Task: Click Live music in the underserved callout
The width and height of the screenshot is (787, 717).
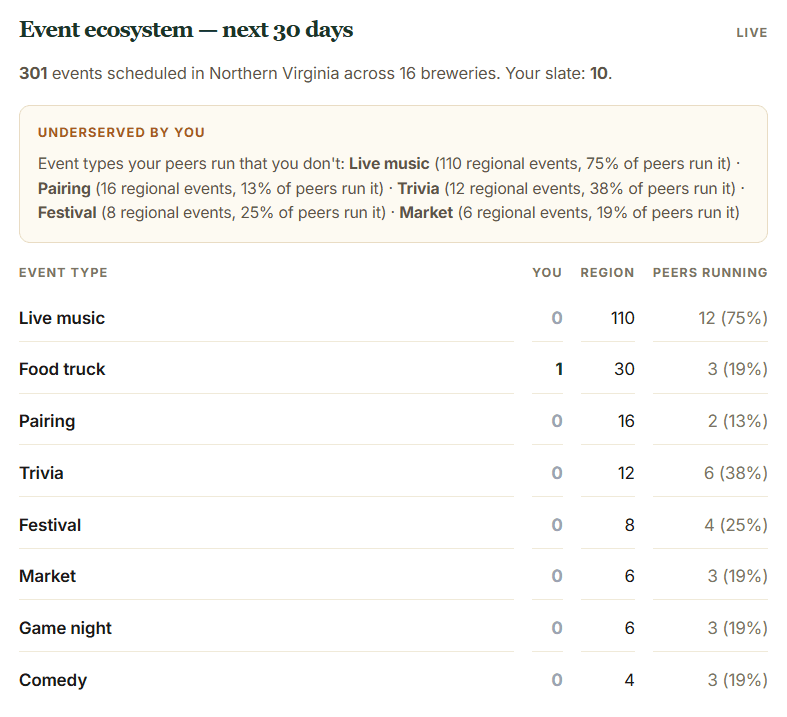Action: pos(389,164)
